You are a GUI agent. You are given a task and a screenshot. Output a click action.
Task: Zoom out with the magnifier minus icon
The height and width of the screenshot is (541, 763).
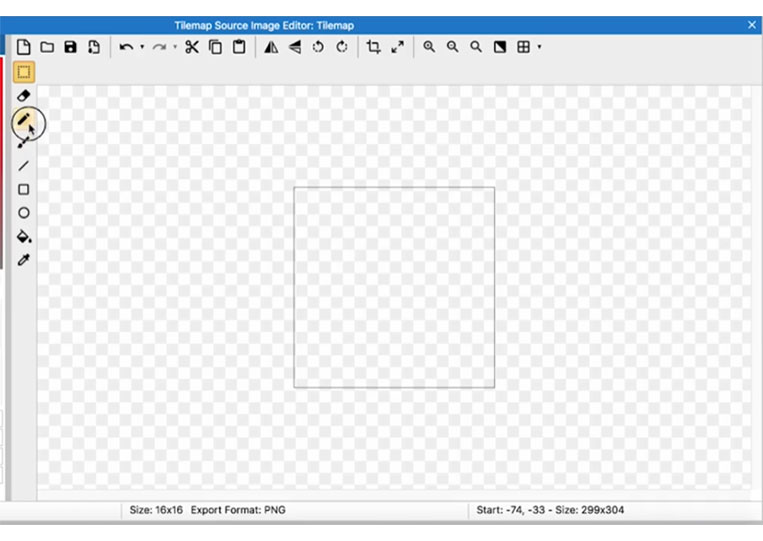453,47
